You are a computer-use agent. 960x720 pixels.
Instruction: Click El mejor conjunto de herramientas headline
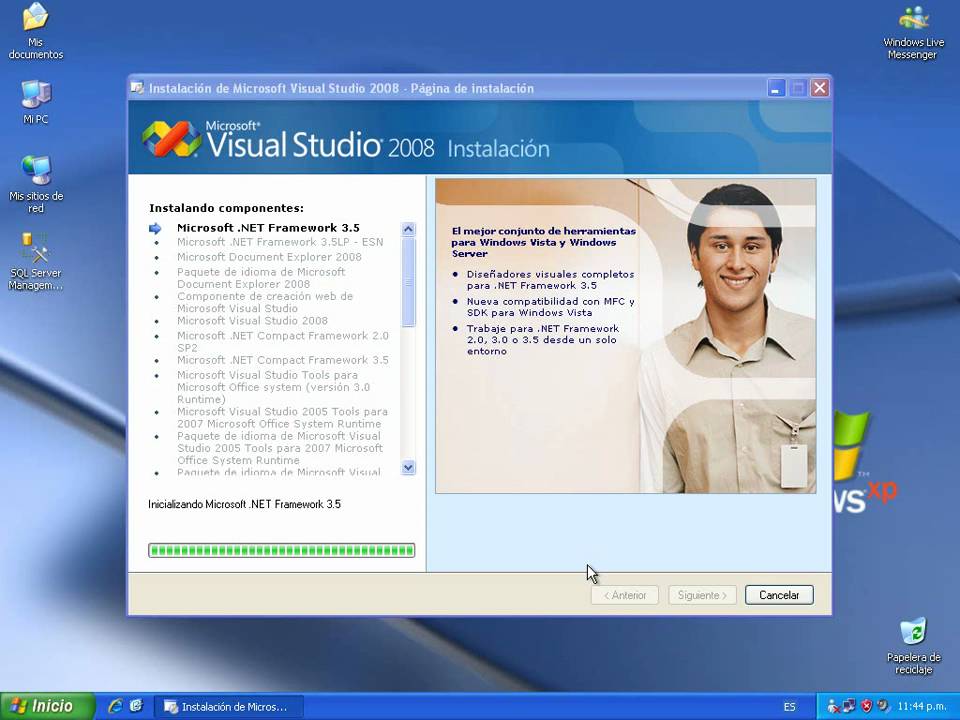pyautogui.click(x=544, y=242)
